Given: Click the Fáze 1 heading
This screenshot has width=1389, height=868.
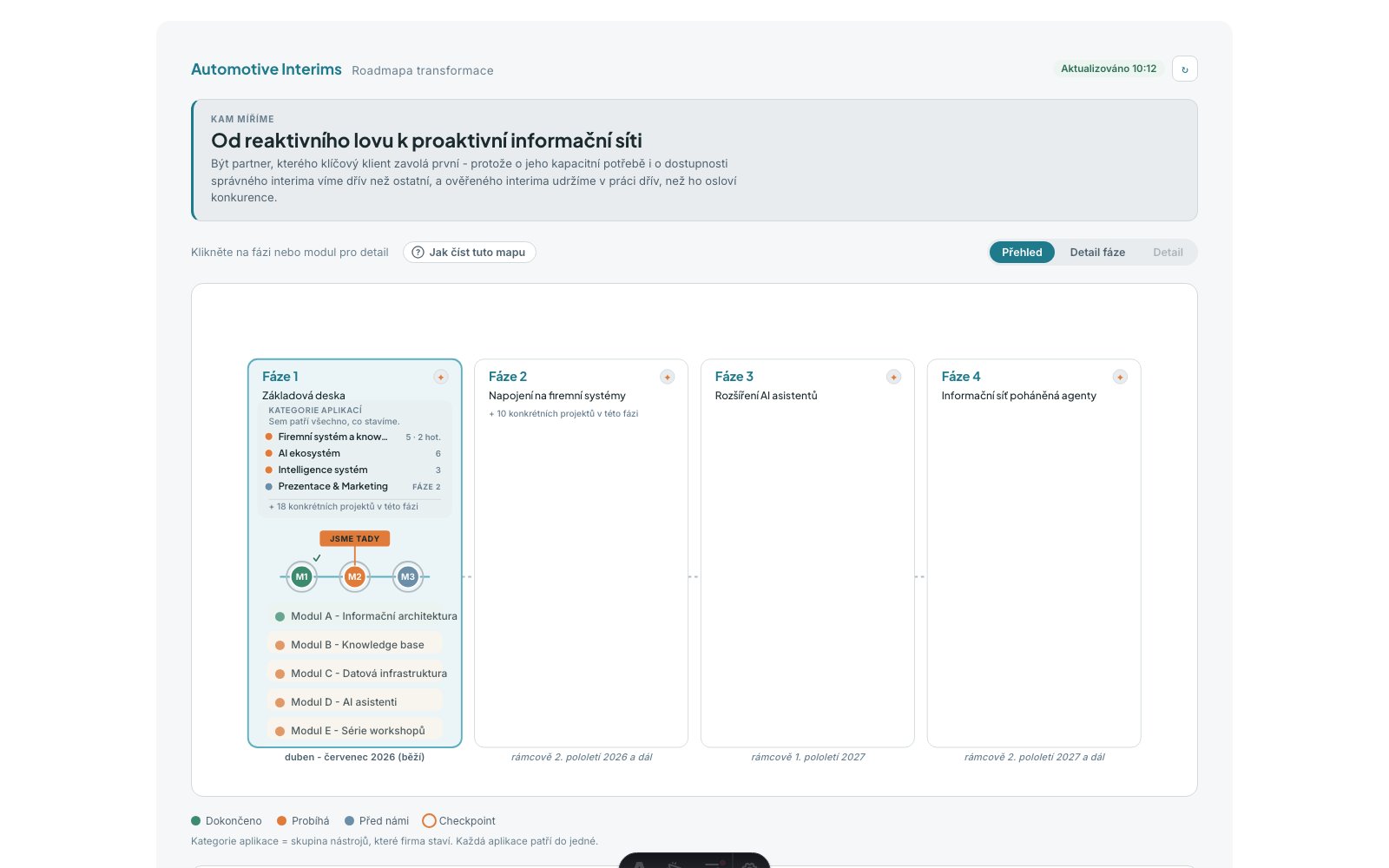Looking at the screenshot, I should pyautogui.click(x=280, y=377).
